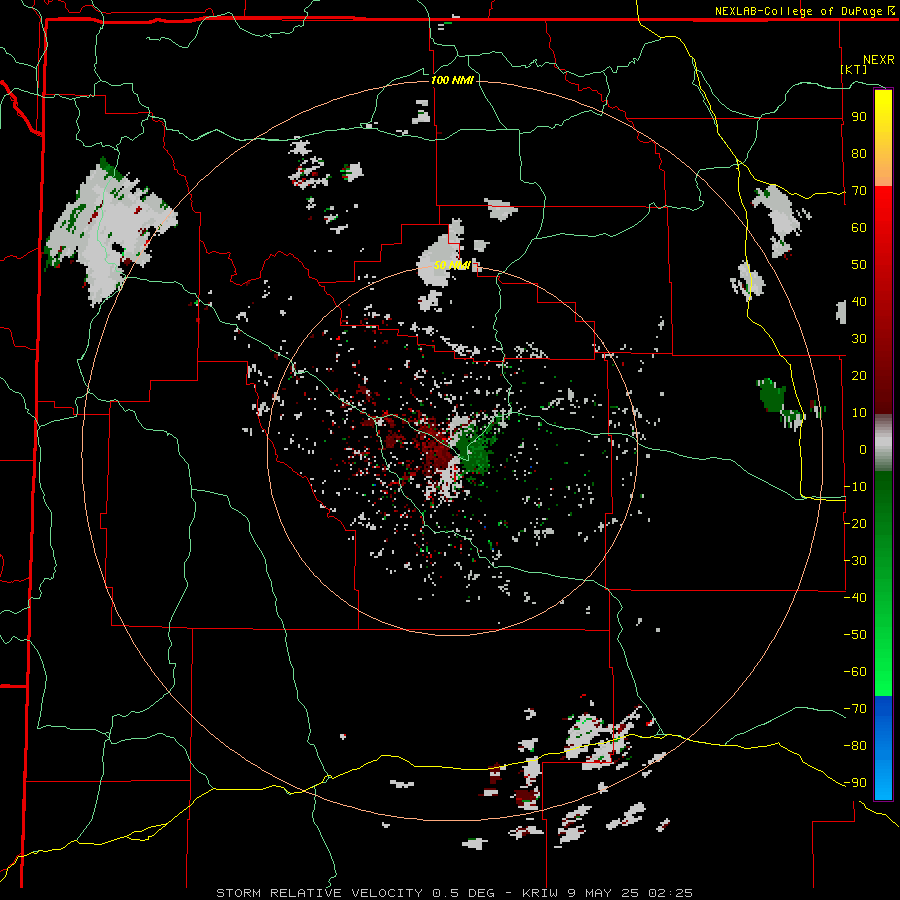Pick the blue segment of the color bar

point(883,747)
